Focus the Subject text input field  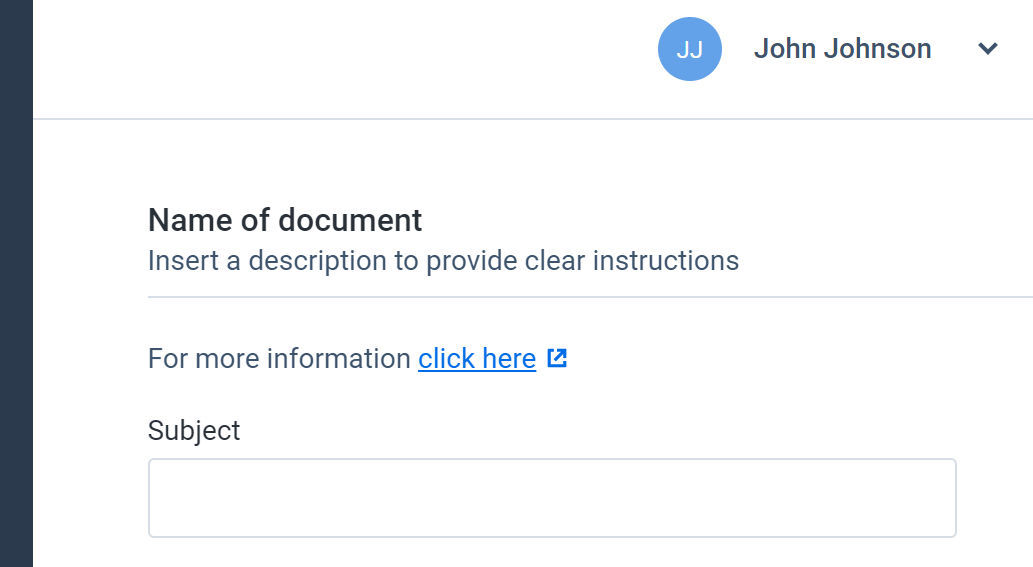tap(552, 498)
